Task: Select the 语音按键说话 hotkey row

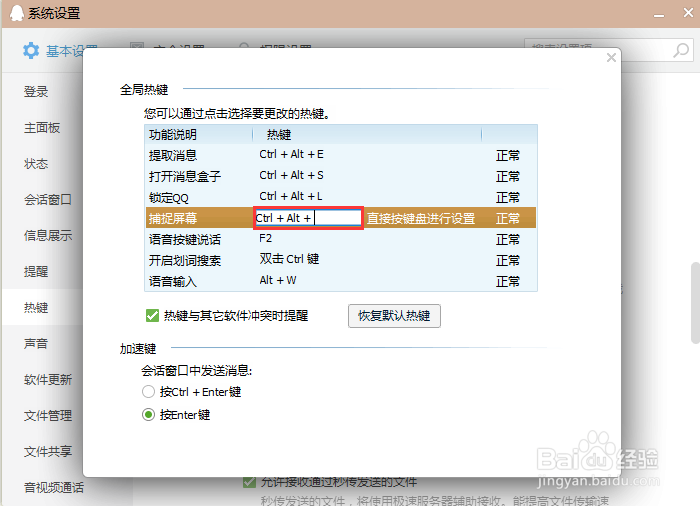Action: [x=341, y=239]
